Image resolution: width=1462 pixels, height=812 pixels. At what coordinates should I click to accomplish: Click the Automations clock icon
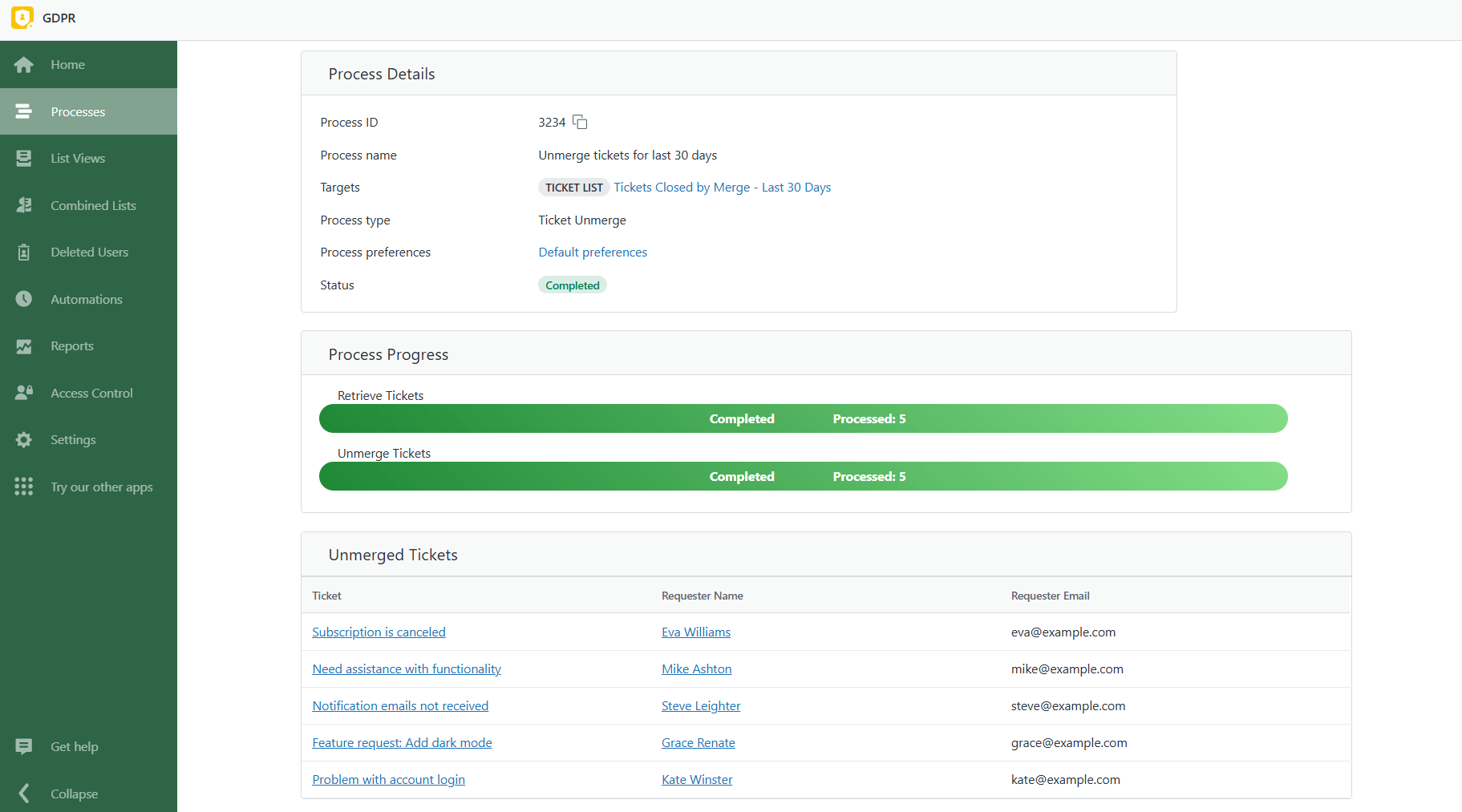coord(24,299)
